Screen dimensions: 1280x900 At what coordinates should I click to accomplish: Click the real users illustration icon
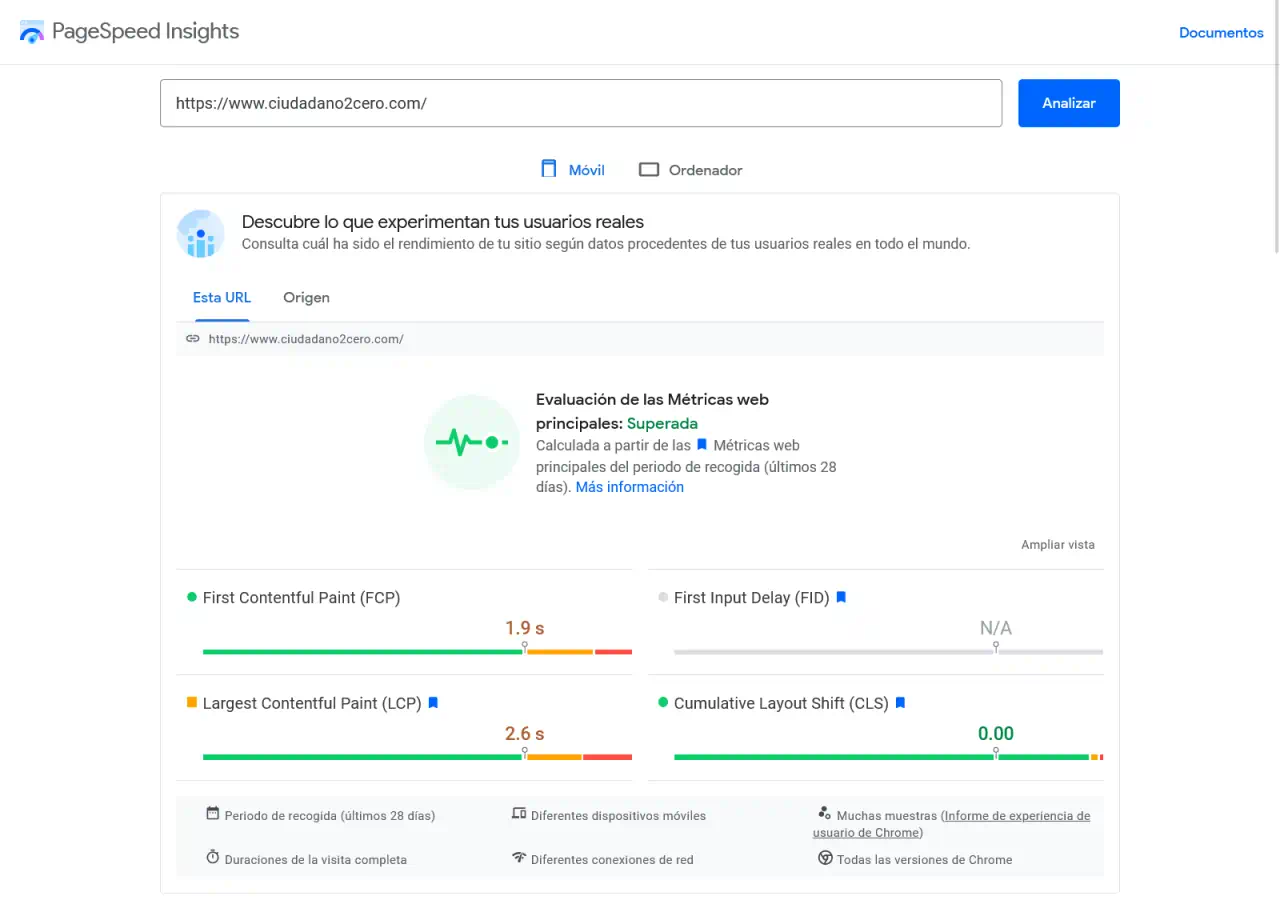click(x=201, y=234)
